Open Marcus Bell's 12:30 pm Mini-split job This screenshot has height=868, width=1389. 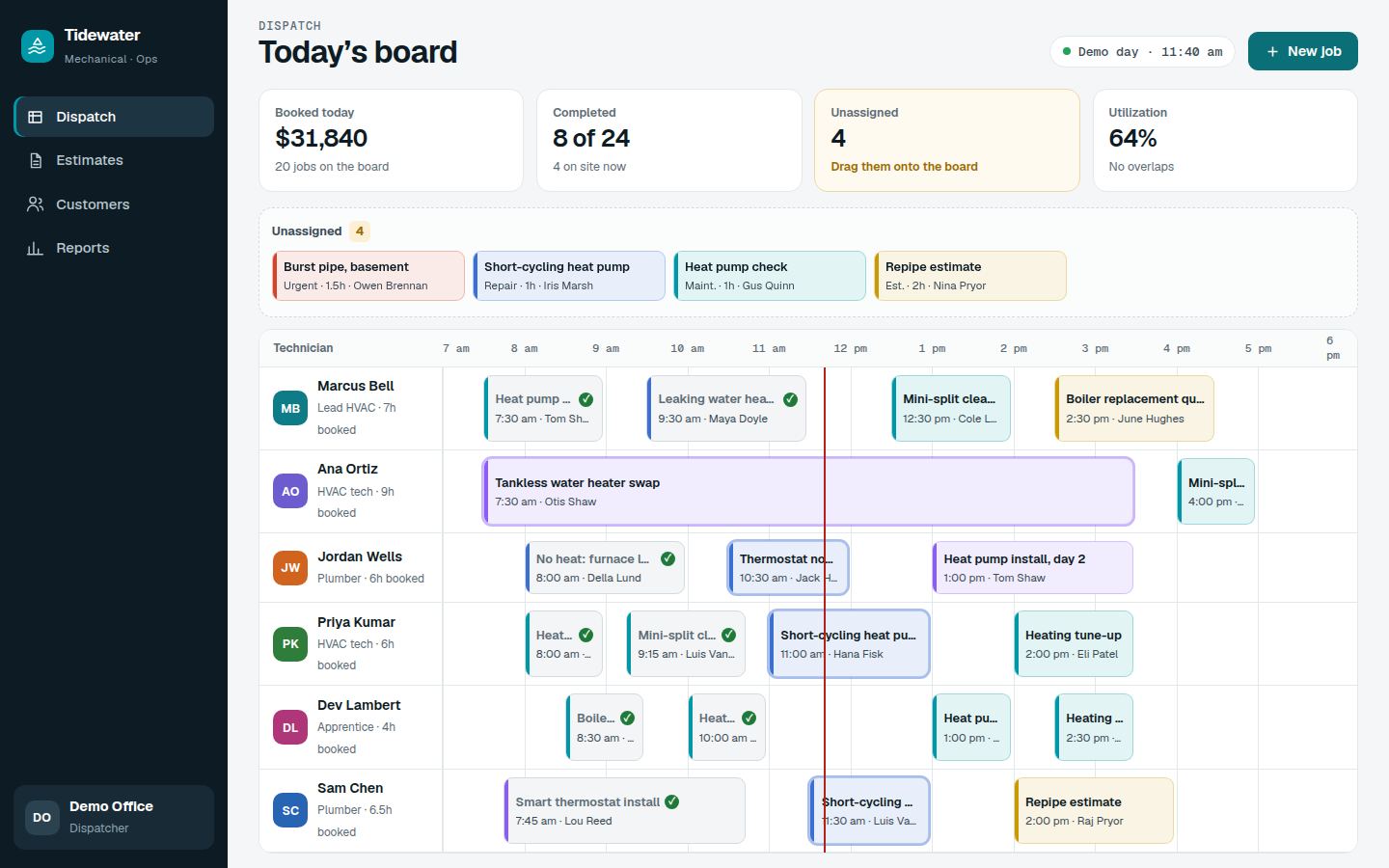pos(951,408)
